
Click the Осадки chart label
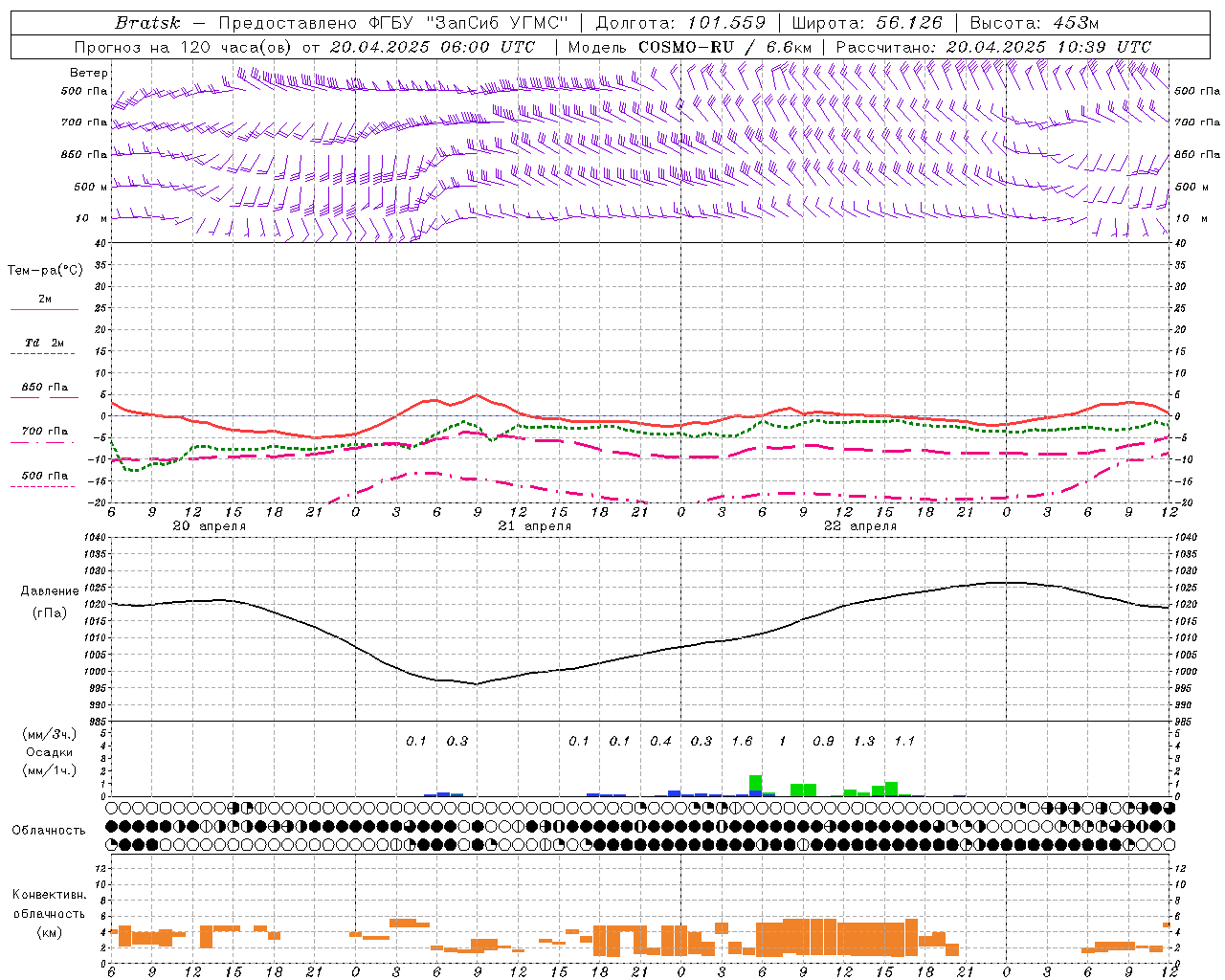[x=50, y=752]
